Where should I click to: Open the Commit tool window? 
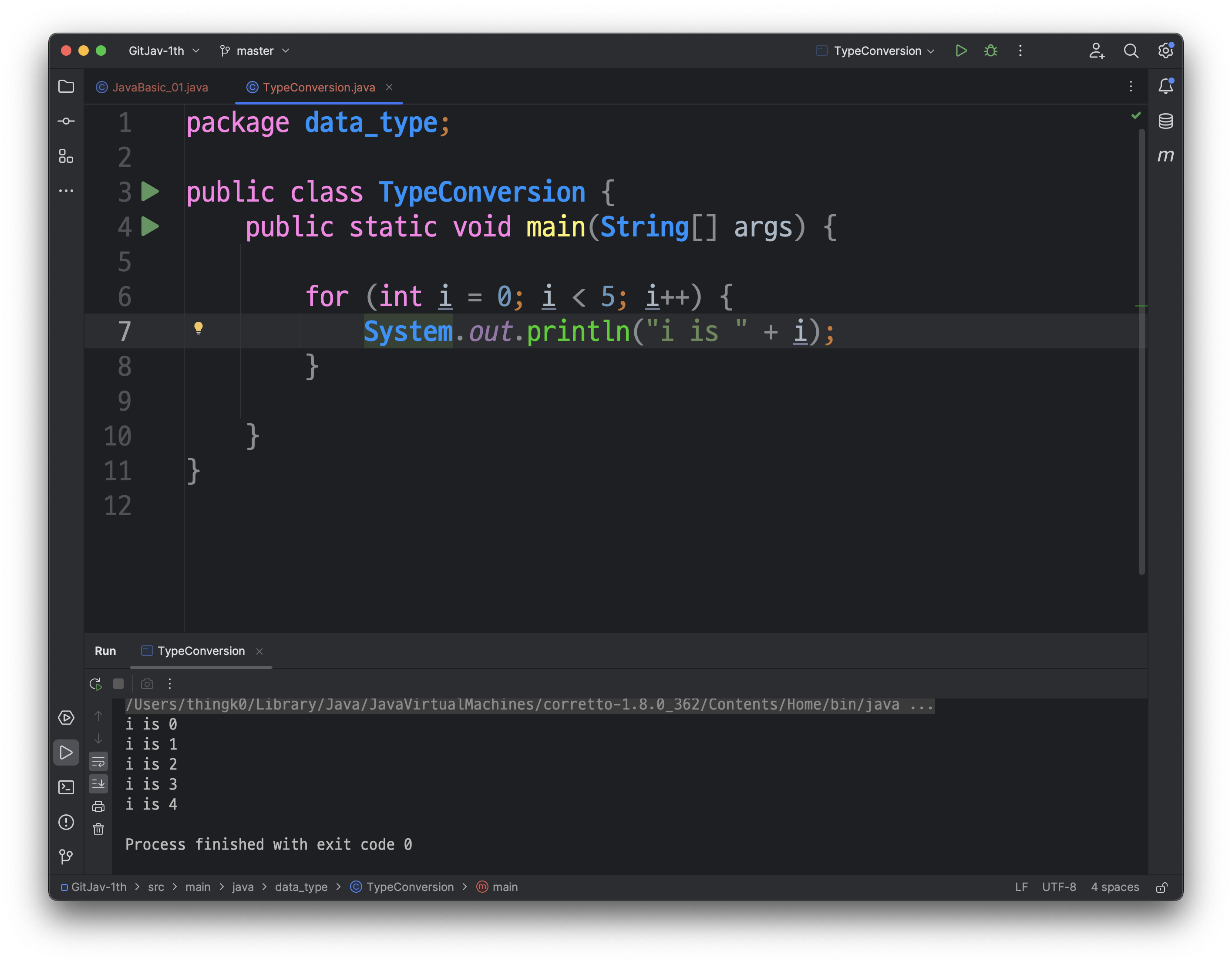tap(66, 121)
